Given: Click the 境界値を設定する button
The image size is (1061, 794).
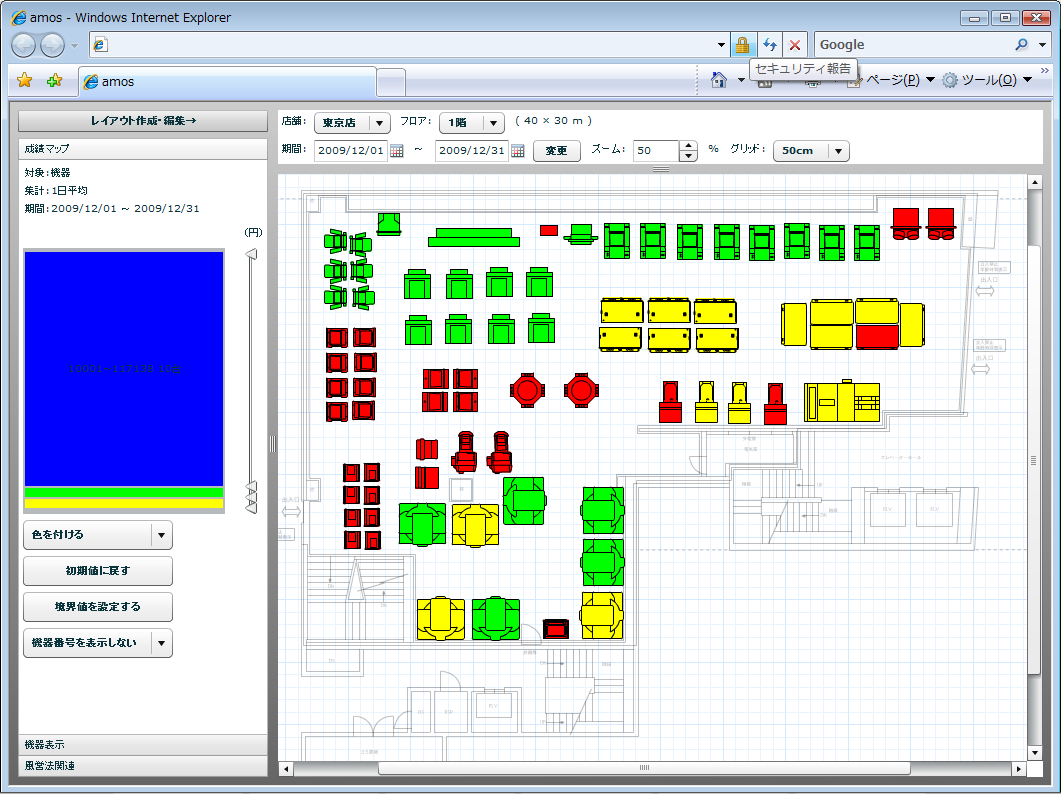Looking at the screenshot, I should [x=98, y=606].
